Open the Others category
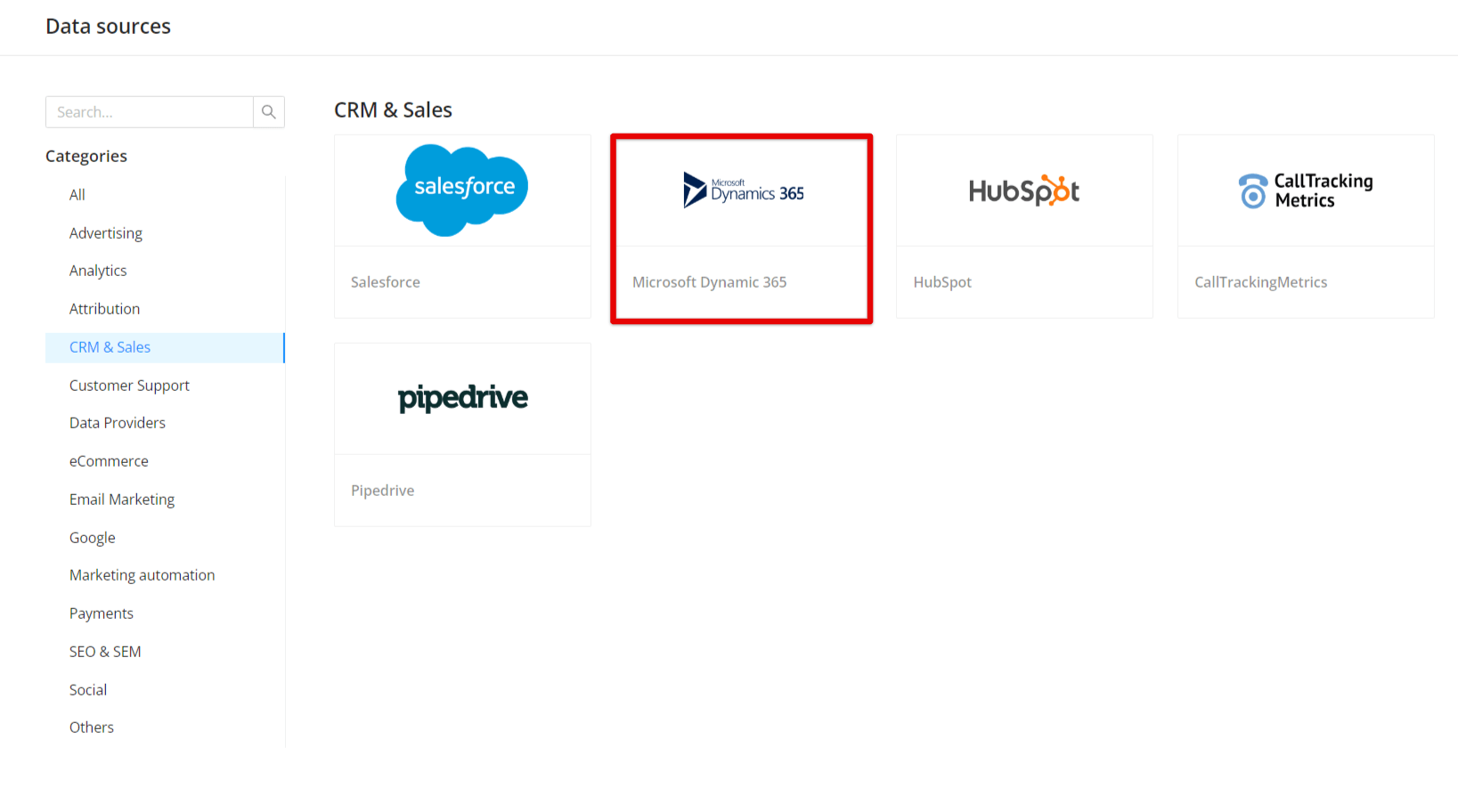 click(91, 727)
